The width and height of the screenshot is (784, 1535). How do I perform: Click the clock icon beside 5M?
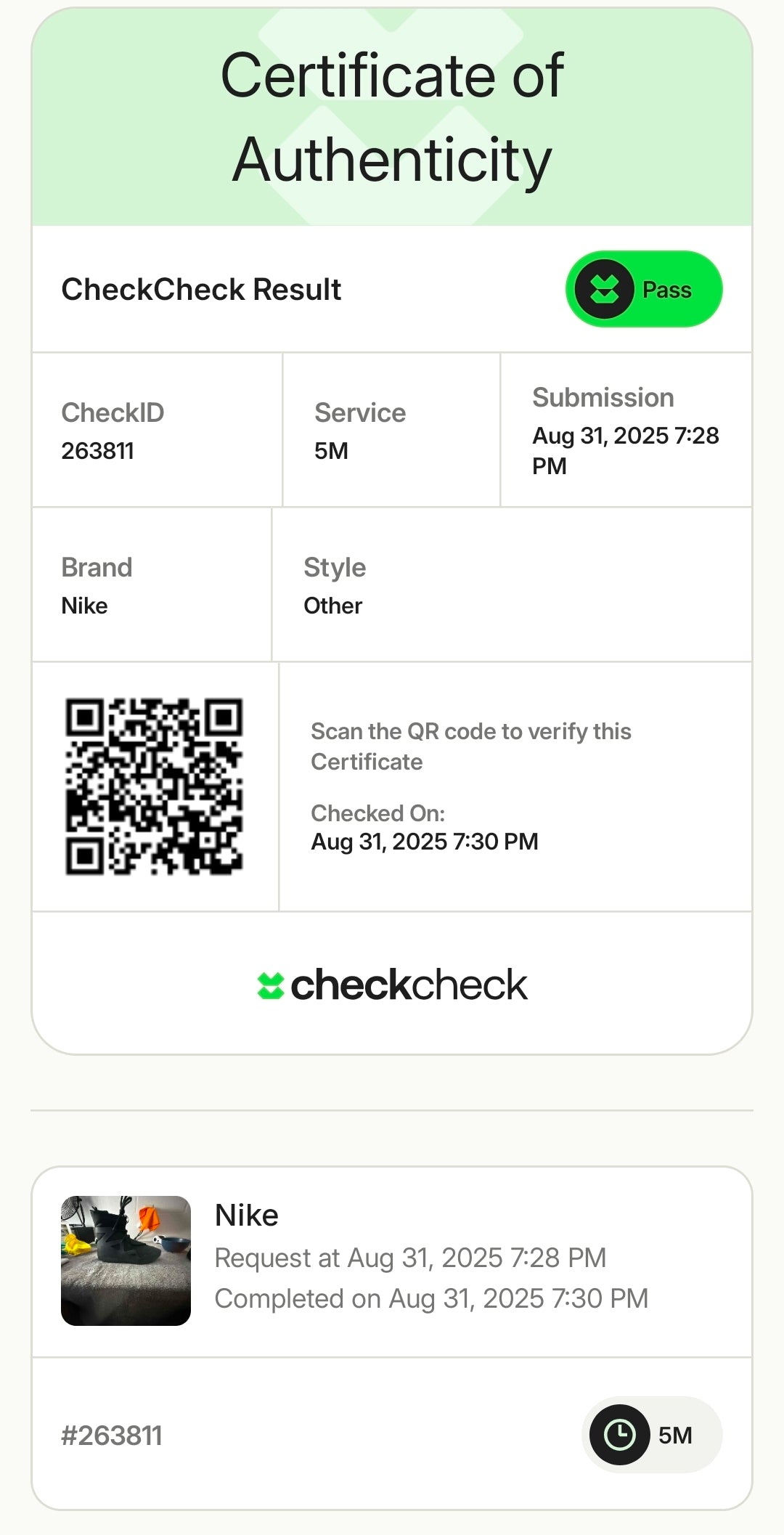619,1435
